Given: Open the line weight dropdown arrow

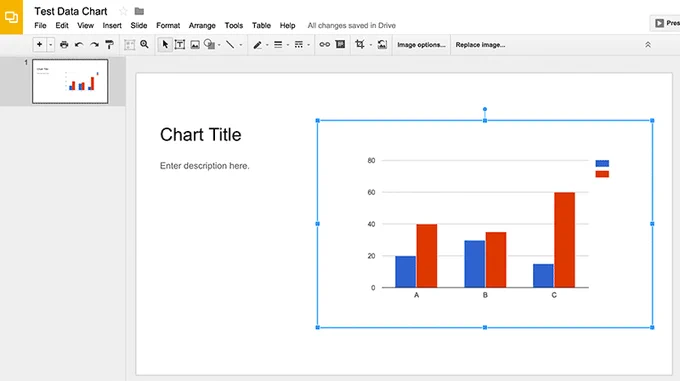Looking at the screenshot, I should pos(288,45).
